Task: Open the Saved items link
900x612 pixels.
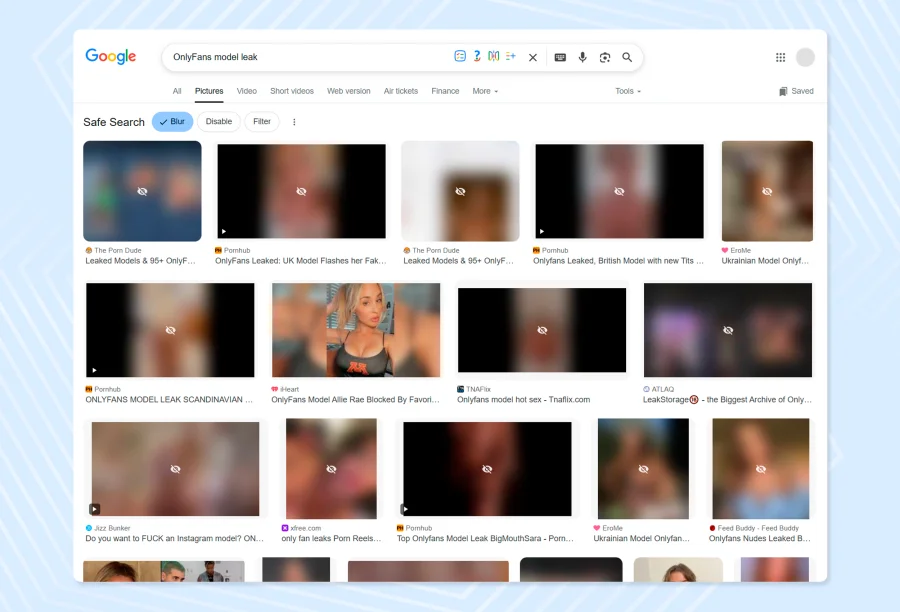Action: point(796,91)
